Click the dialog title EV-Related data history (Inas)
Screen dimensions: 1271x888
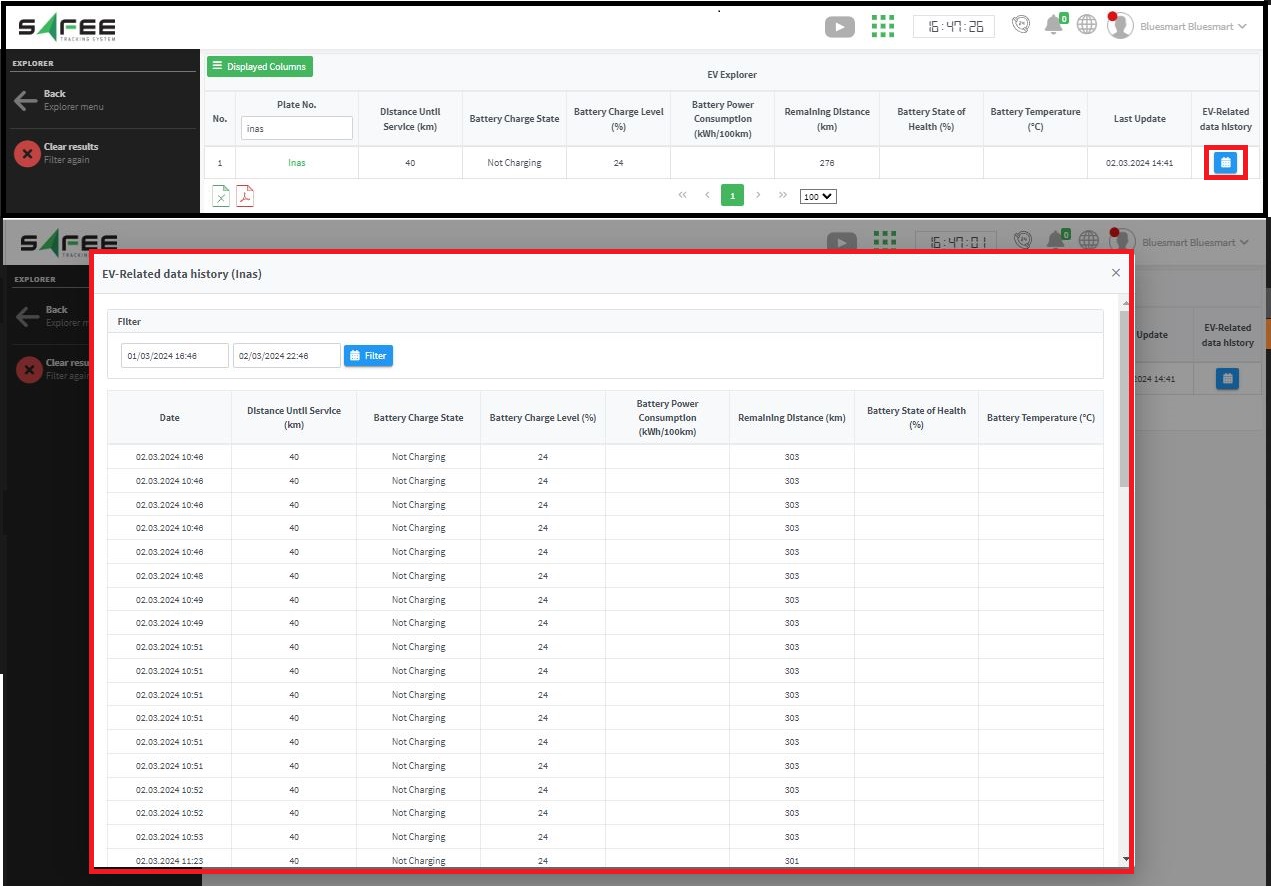click(182, 274)
